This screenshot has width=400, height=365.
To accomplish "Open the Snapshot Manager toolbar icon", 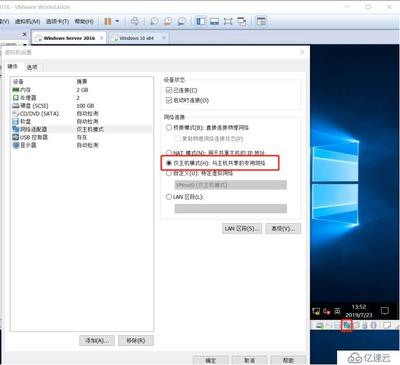I will (182, 21).
